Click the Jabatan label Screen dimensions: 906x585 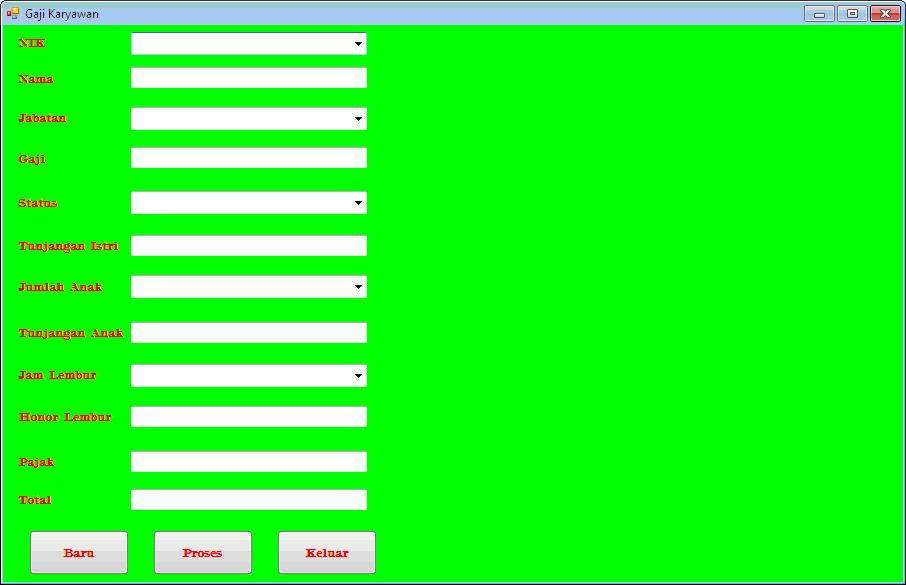point(42,119)
